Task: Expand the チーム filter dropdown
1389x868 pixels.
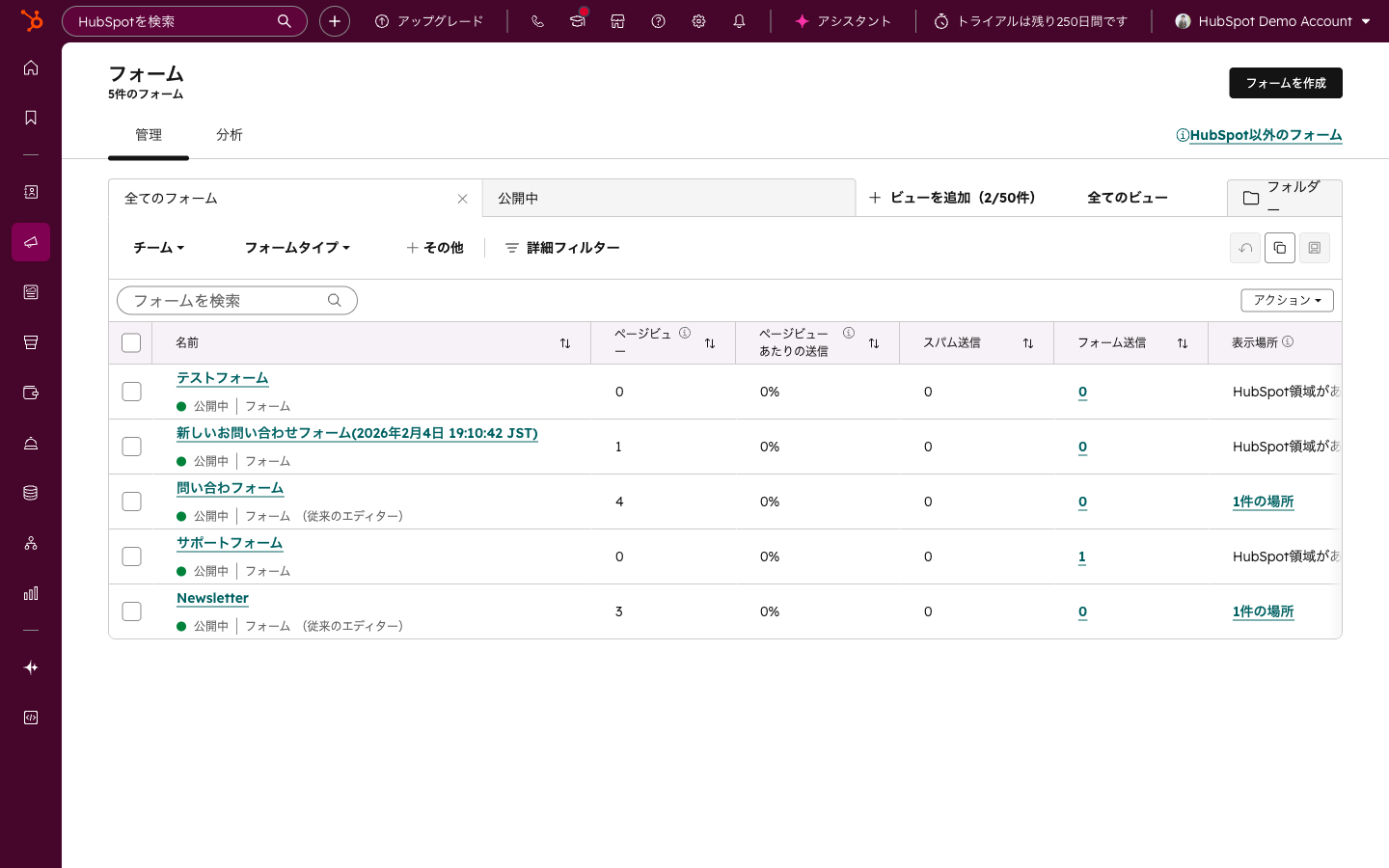Action: click(158, 248)
